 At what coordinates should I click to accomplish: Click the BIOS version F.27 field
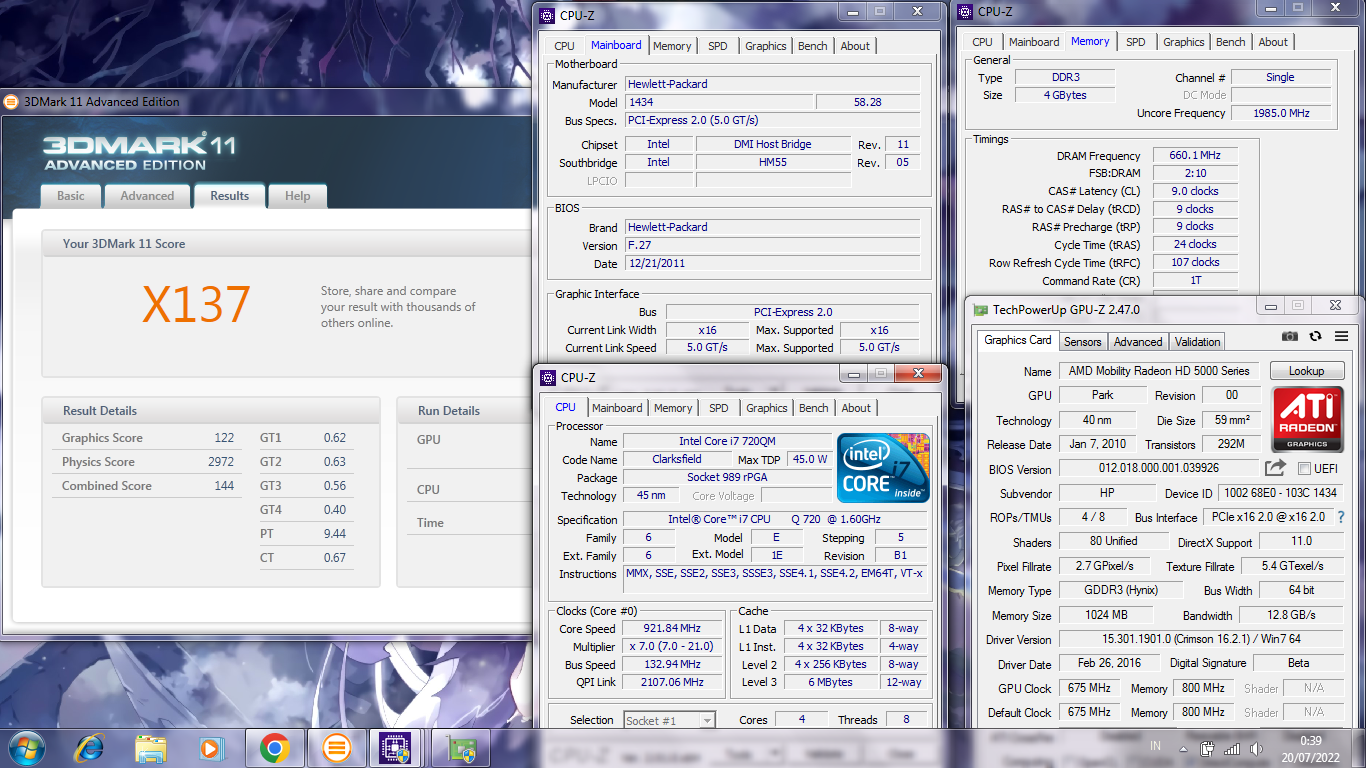[x=772, y=246]
